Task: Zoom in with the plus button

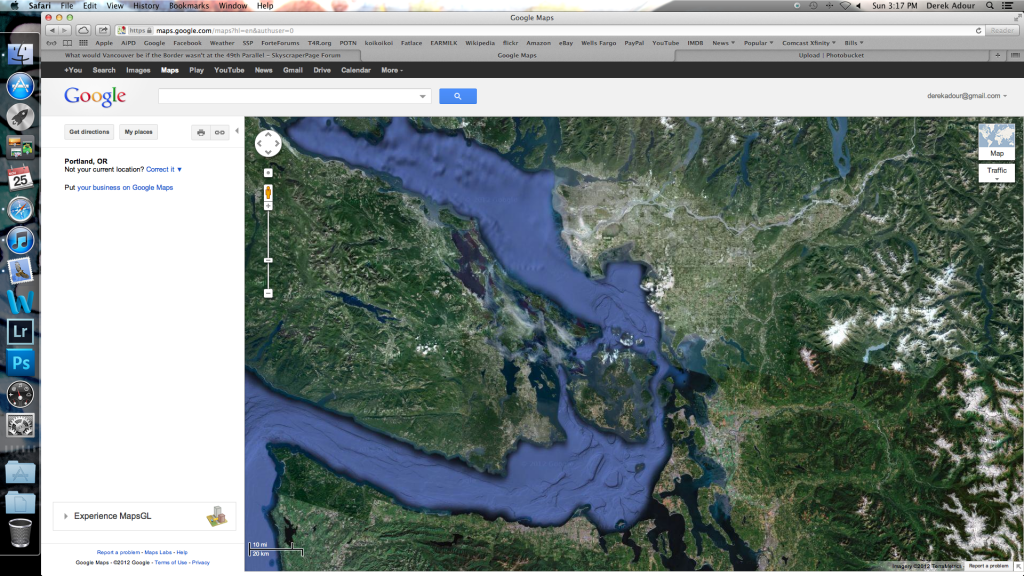Action: [x=268, y=206]
